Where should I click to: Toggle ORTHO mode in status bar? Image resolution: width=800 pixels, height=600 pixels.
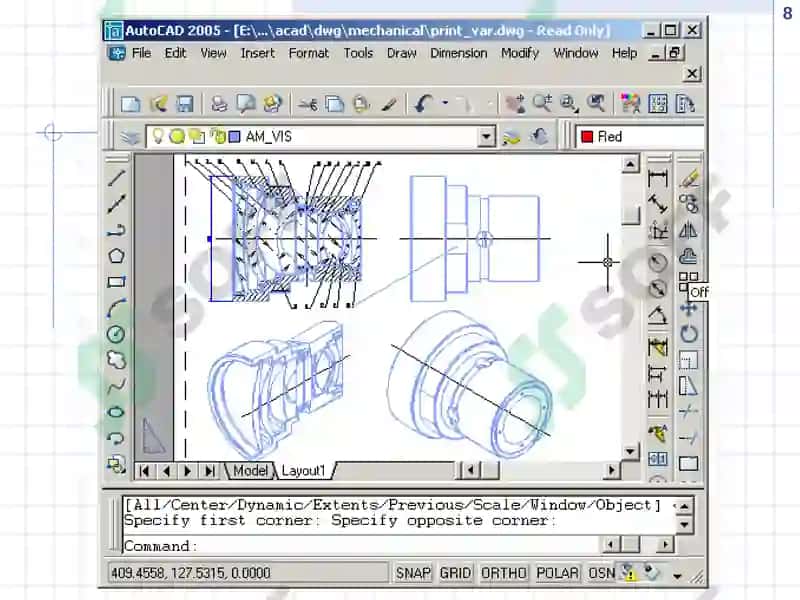click(x=503, y=573)
